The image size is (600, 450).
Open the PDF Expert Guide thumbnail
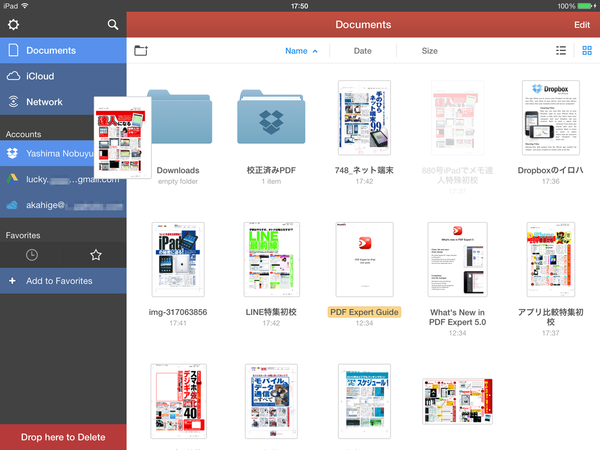(x=364, y=259)
